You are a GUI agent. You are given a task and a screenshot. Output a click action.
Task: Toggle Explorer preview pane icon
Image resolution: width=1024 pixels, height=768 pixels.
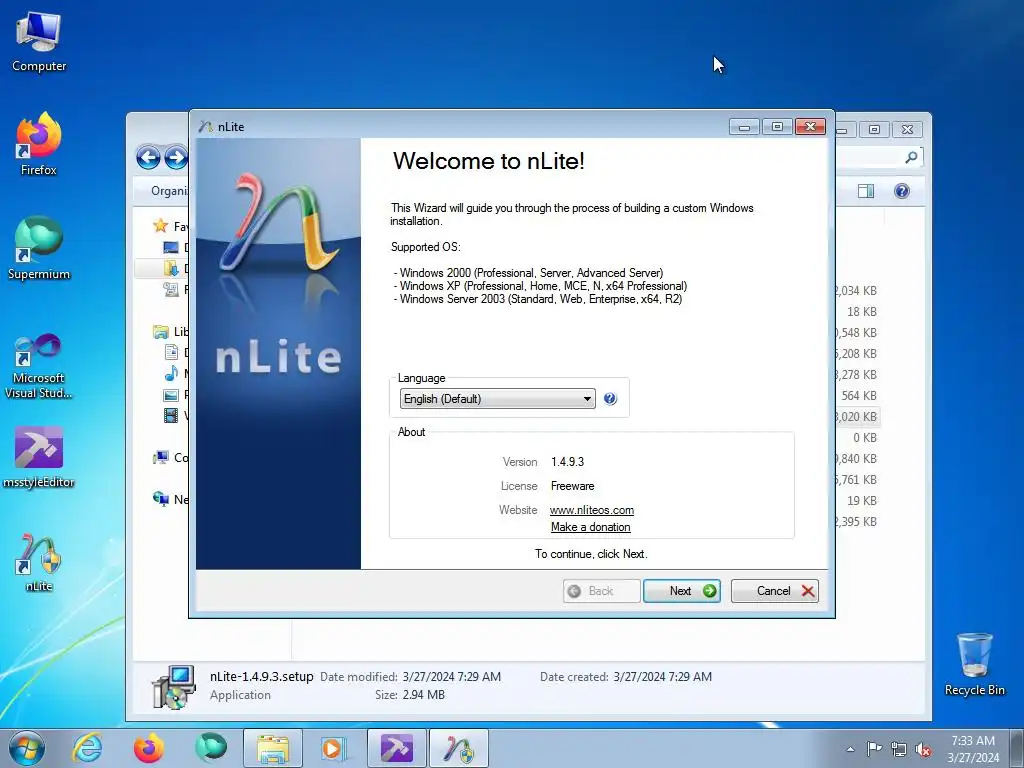tap(866, 191)
